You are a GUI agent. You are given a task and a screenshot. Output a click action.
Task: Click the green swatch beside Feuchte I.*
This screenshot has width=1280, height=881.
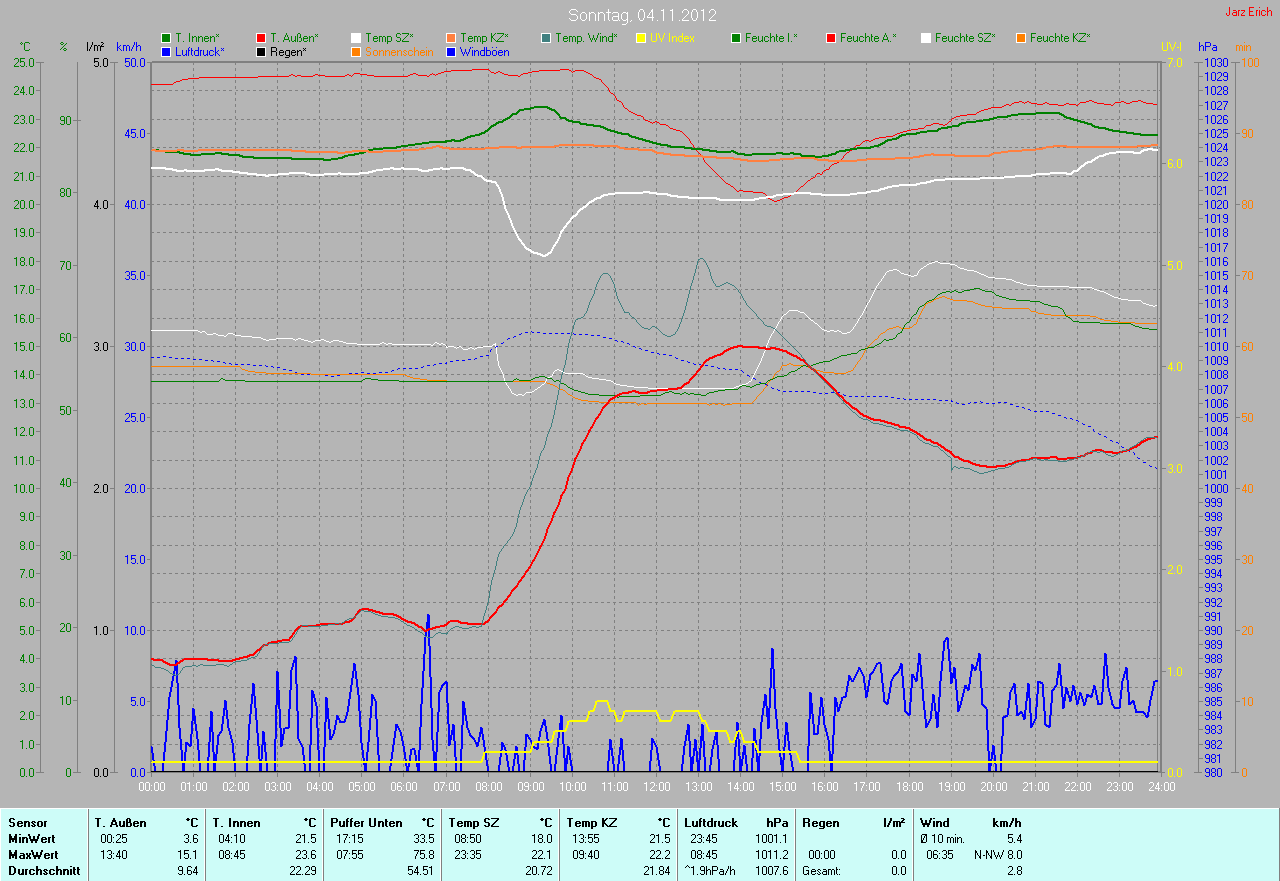(736, 38)
